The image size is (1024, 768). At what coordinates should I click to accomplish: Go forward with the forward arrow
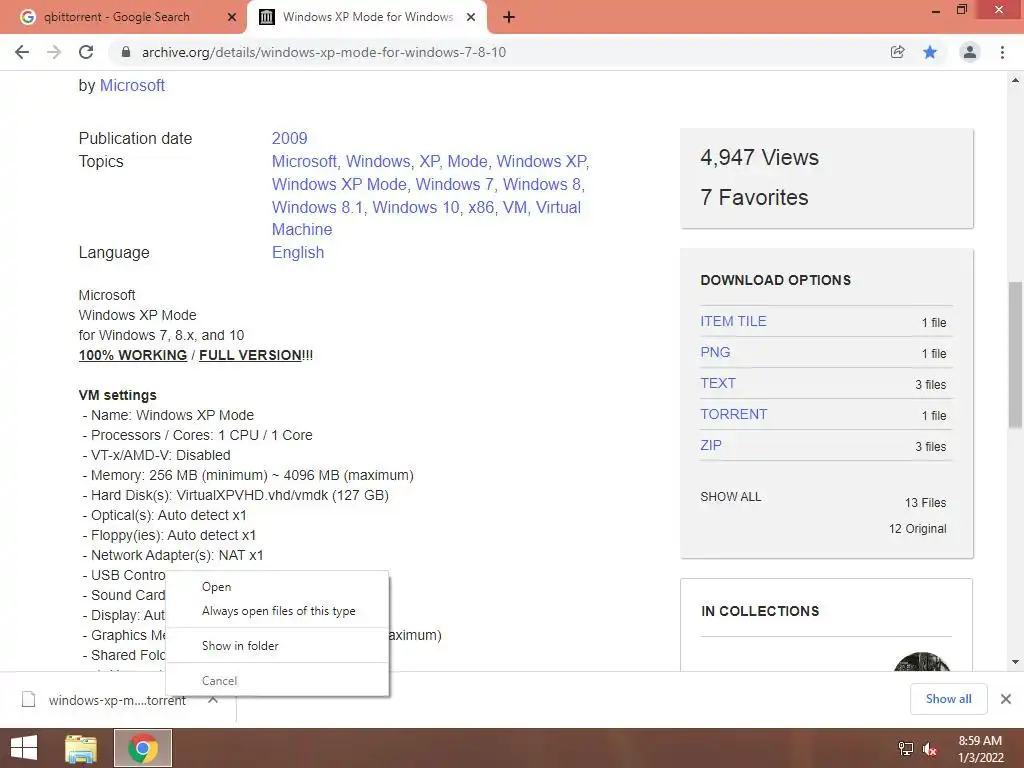click(54, 52)
